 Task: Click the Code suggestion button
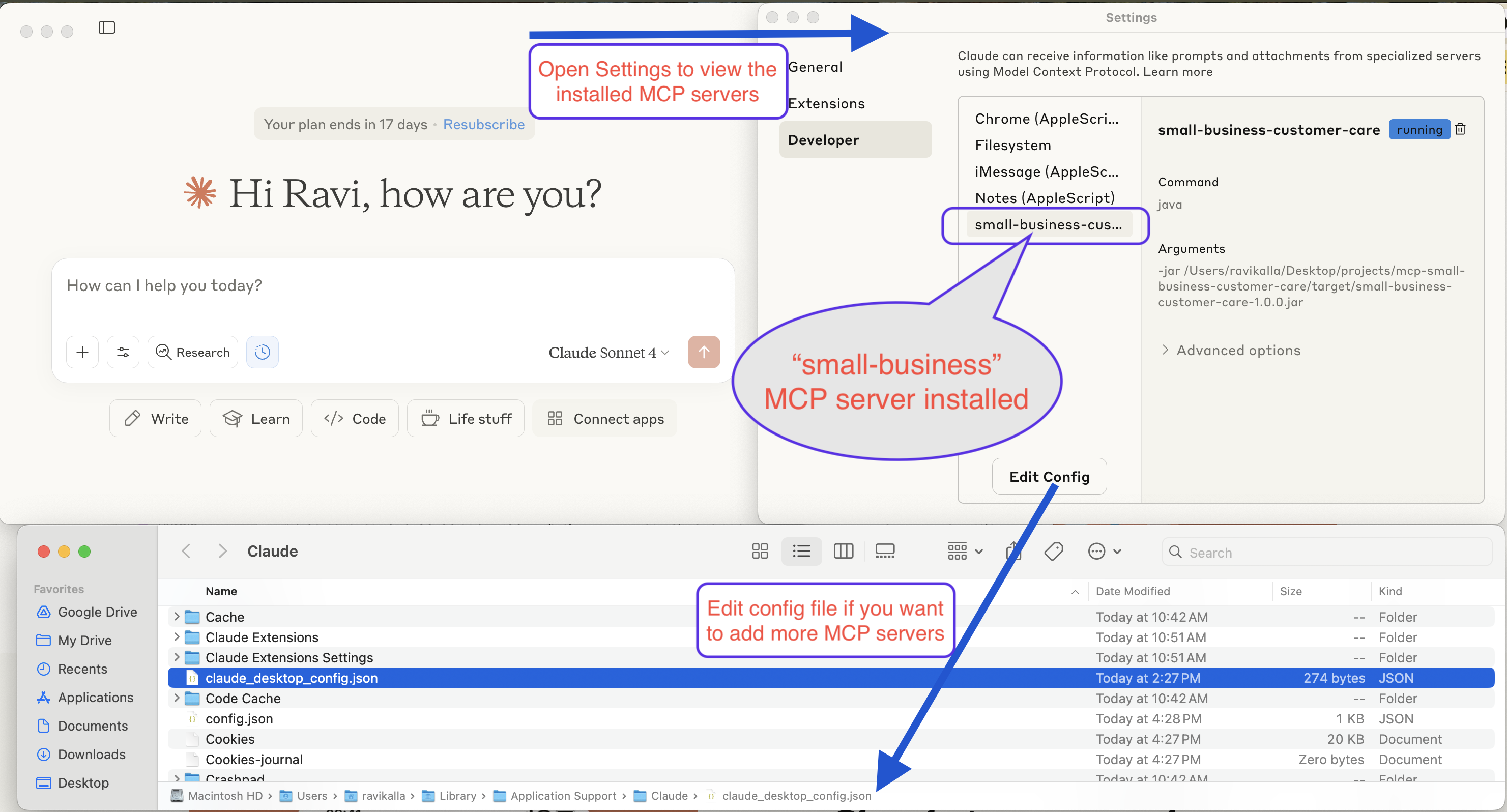pyautogui.click(x=355, y=418)
